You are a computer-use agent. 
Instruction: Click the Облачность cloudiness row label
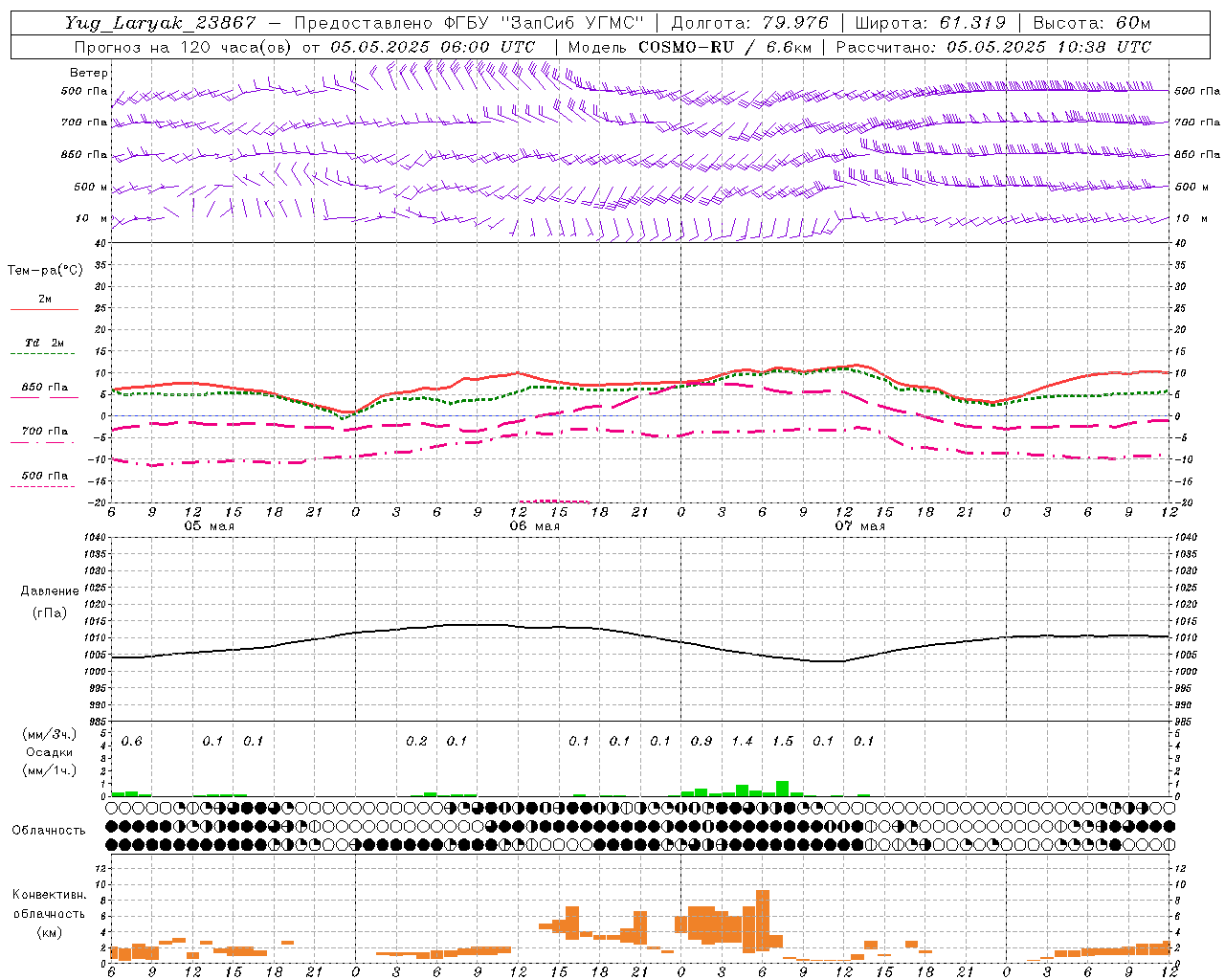(x=49, y=830)
